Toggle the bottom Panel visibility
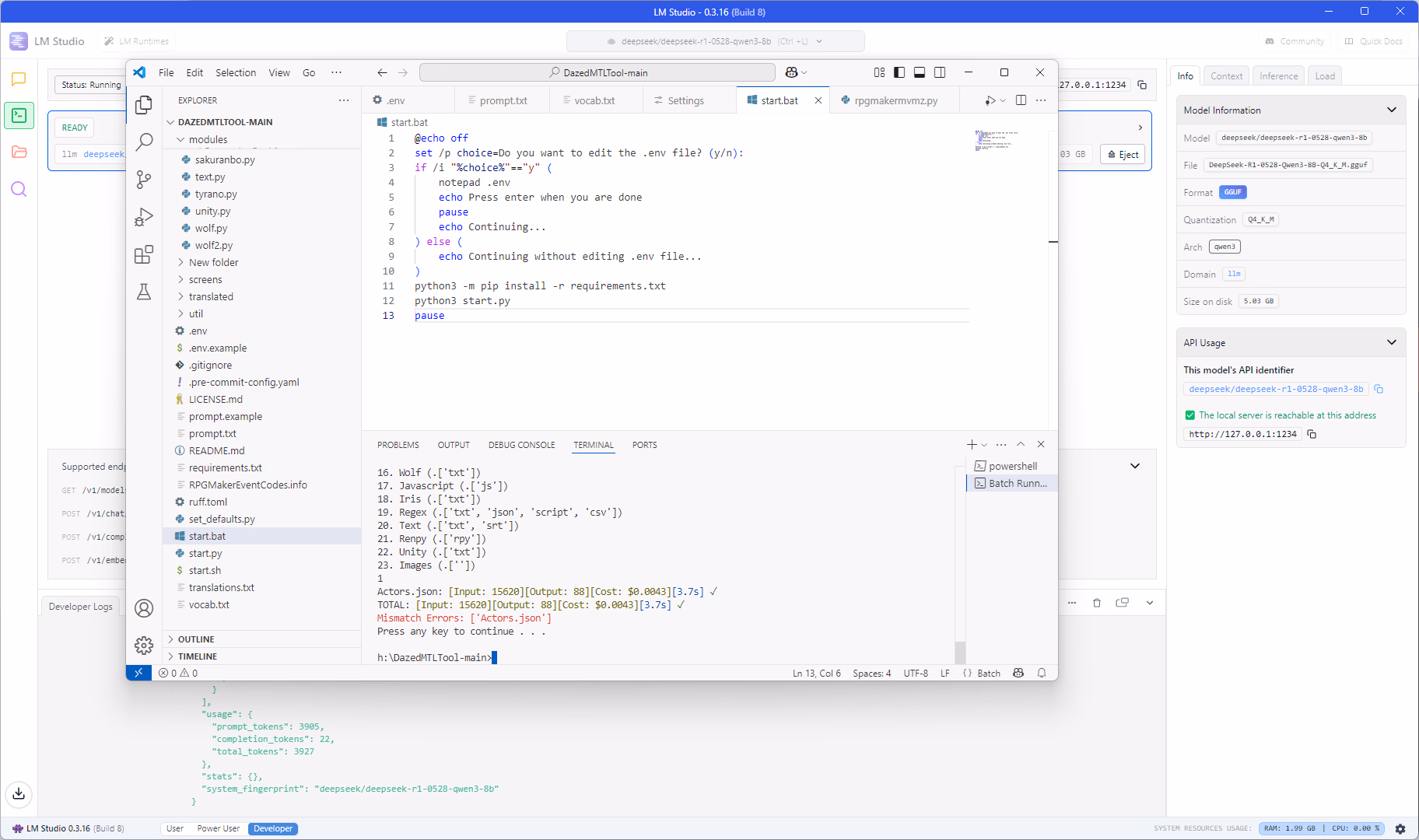Screen dimensions: 1419x840 click(x=920, y=72)
